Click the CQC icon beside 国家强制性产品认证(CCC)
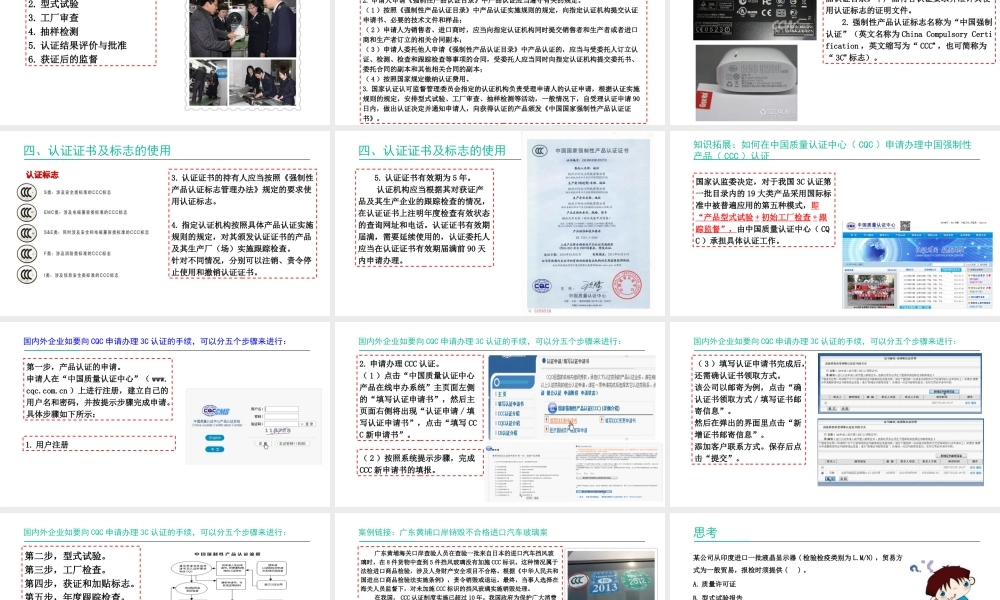1000x600 pixels. coord(551,408)
